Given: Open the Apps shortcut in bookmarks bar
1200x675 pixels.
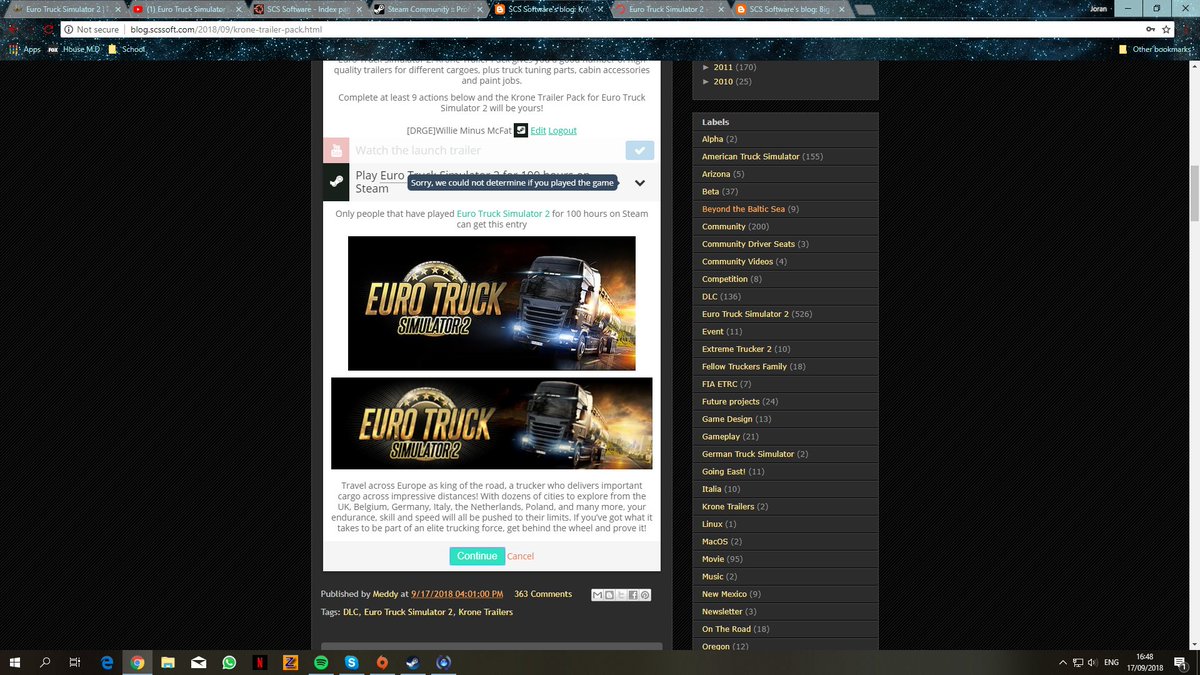Looking at the screenshot, I should [25, 49].
